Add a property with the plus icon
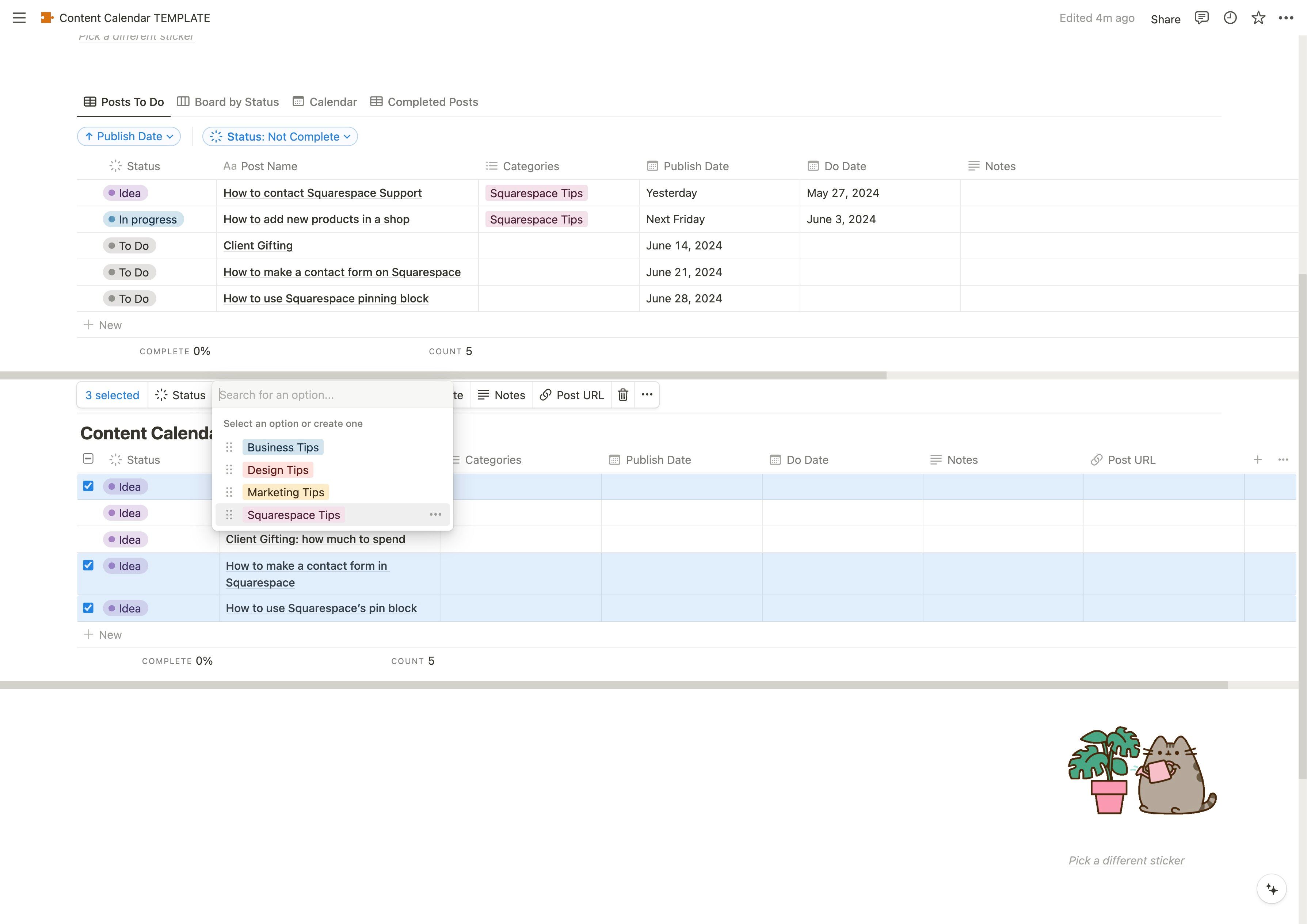 [1257, 459]
